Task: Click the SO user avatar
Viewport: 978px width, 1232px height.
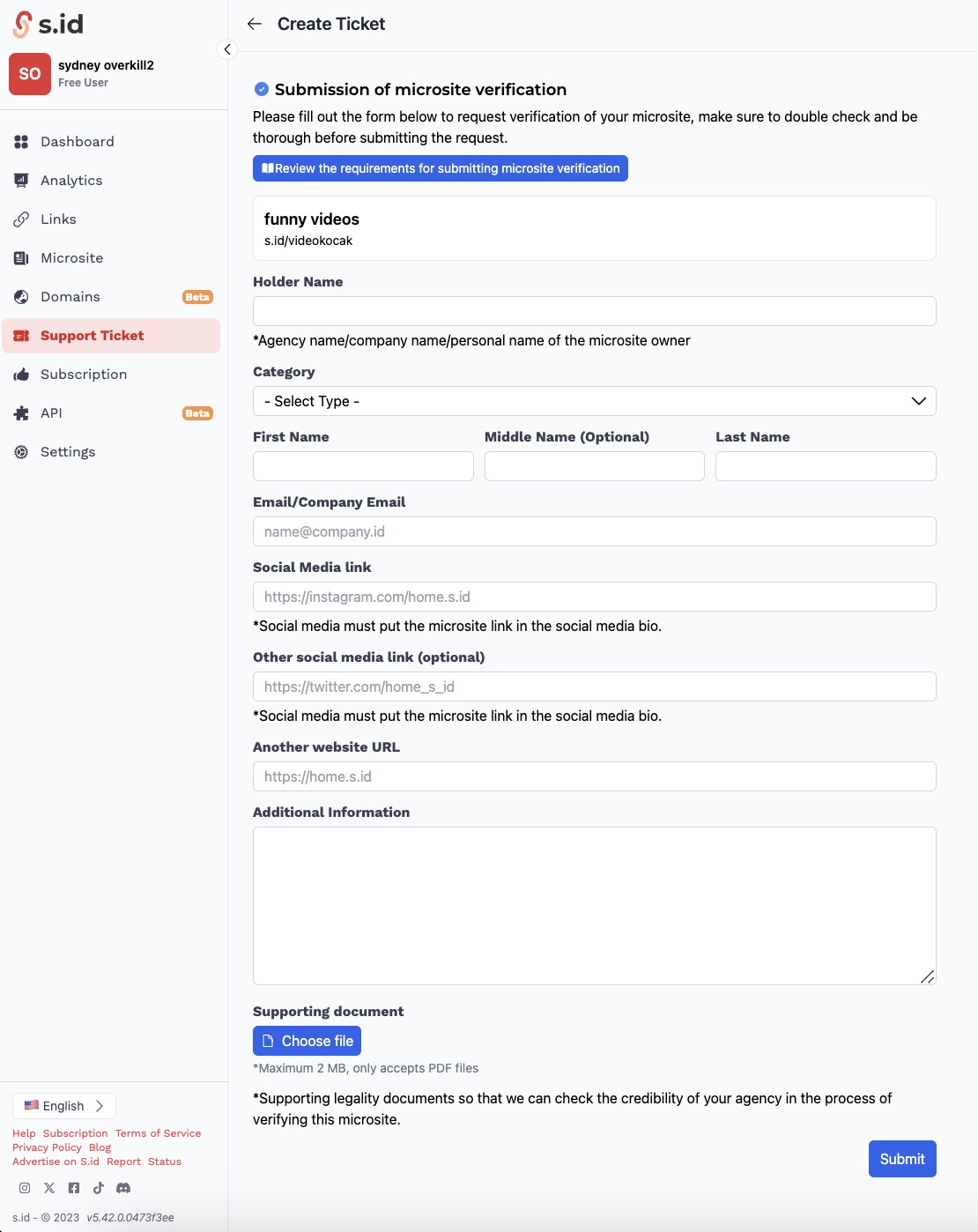Action: pyautogui.click(x=30, y=74)
